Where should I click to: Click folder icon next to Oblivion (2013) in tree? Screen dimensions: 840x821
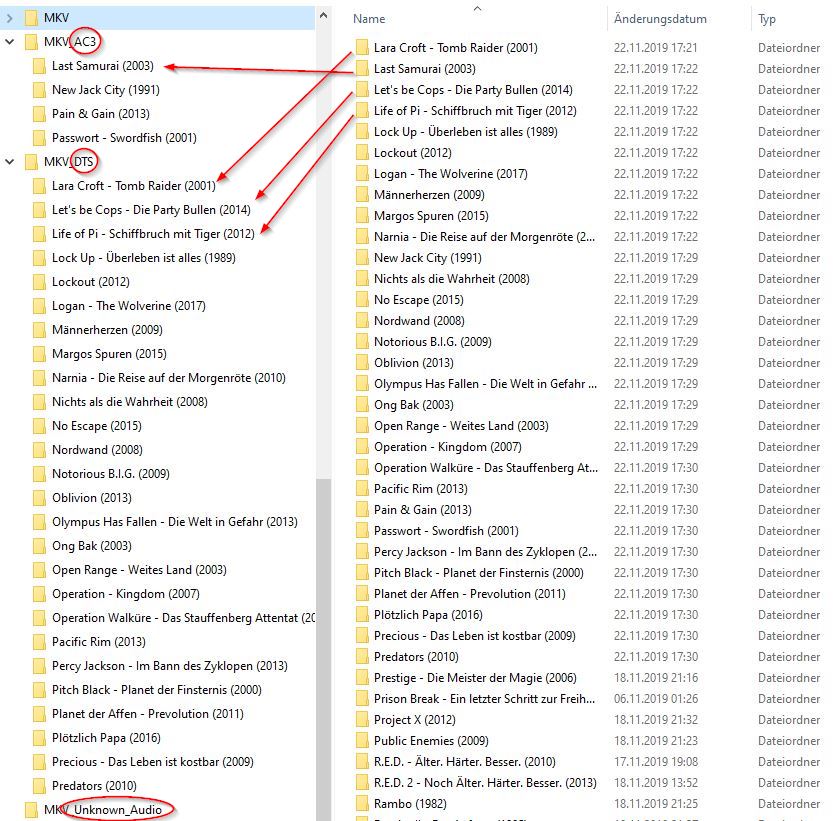click(x=39, y=498)
